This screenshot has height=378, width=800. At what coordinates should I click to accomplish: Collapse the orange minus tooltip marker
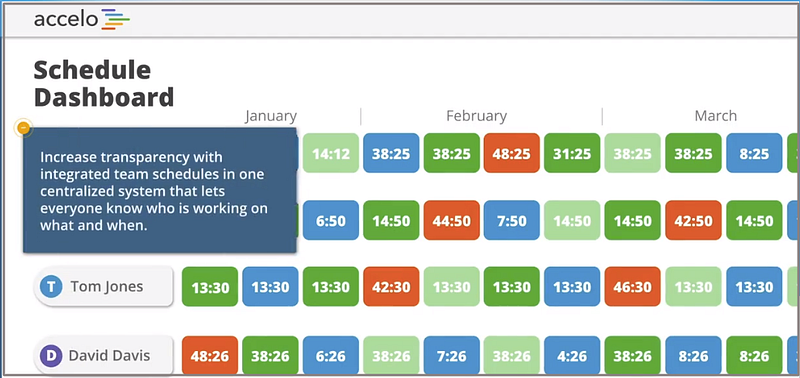click(23, 128)
